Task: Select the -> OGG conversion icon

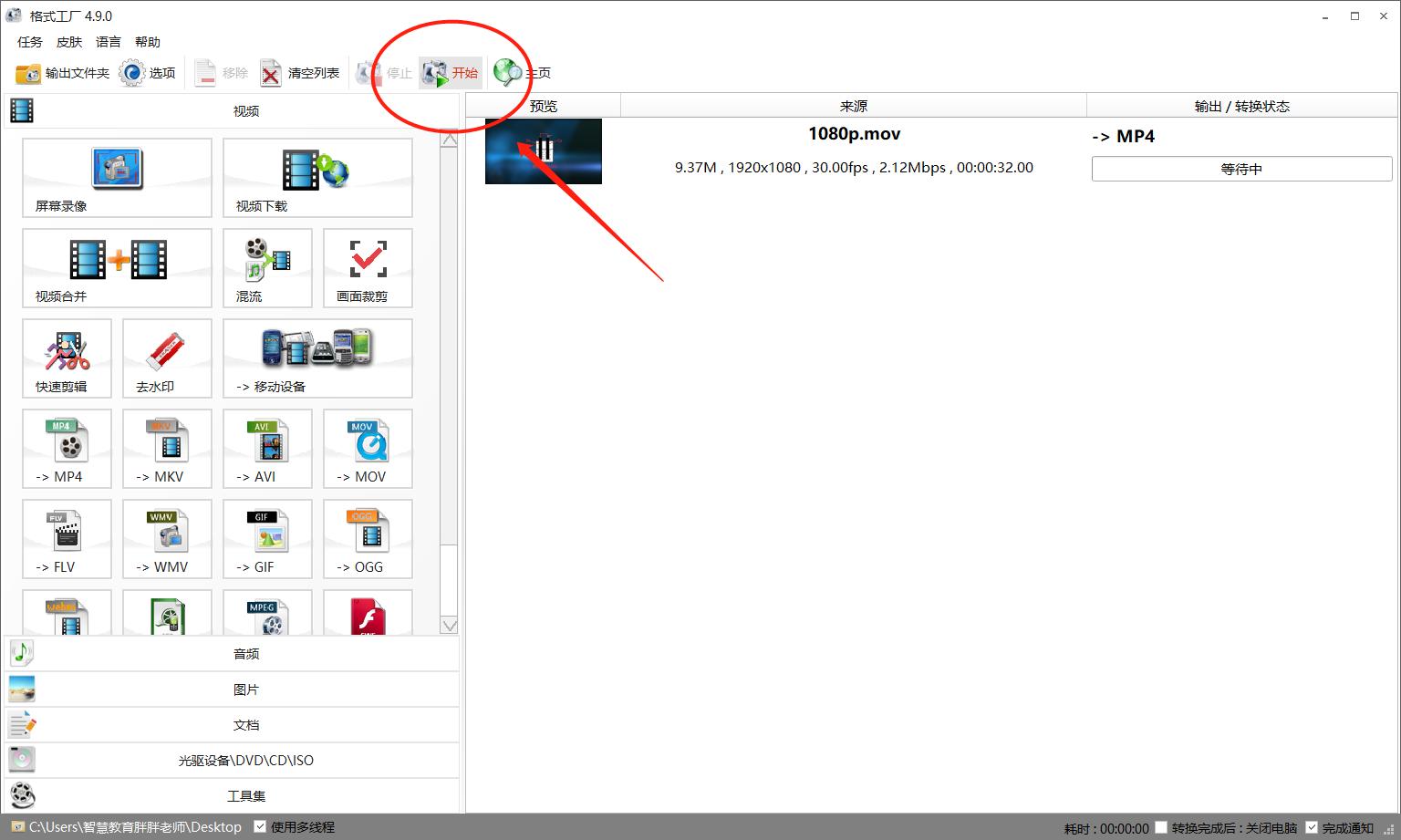Action: pyautogui.click(x=368, y=539)
